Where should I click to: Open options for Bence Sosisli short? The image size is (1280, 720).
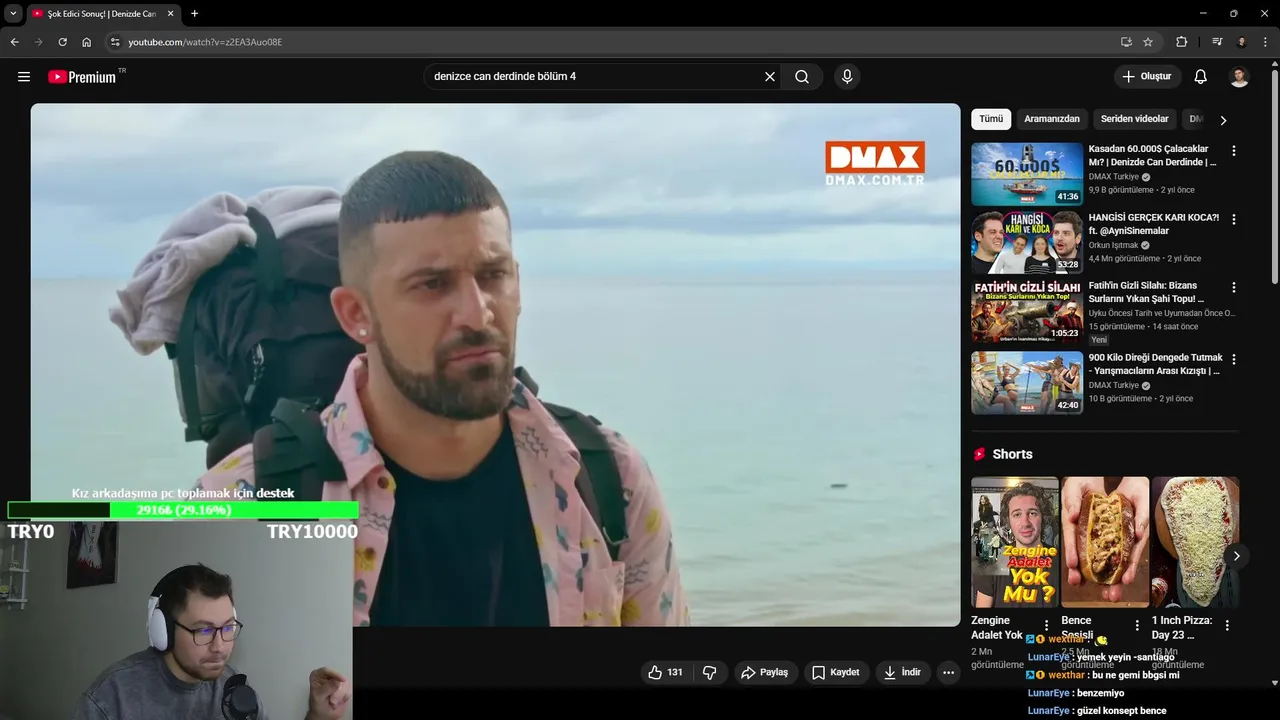point(1137,625)
